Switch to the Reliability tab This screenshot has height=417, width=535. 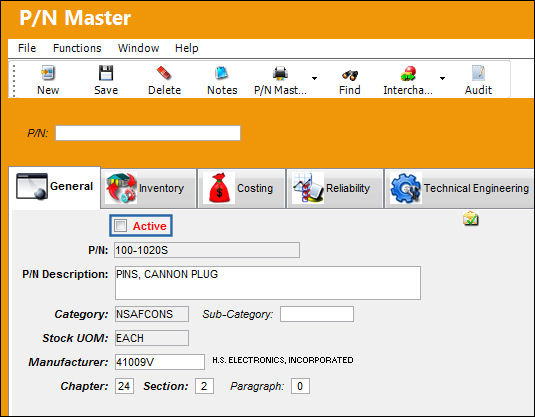[335, 188]
